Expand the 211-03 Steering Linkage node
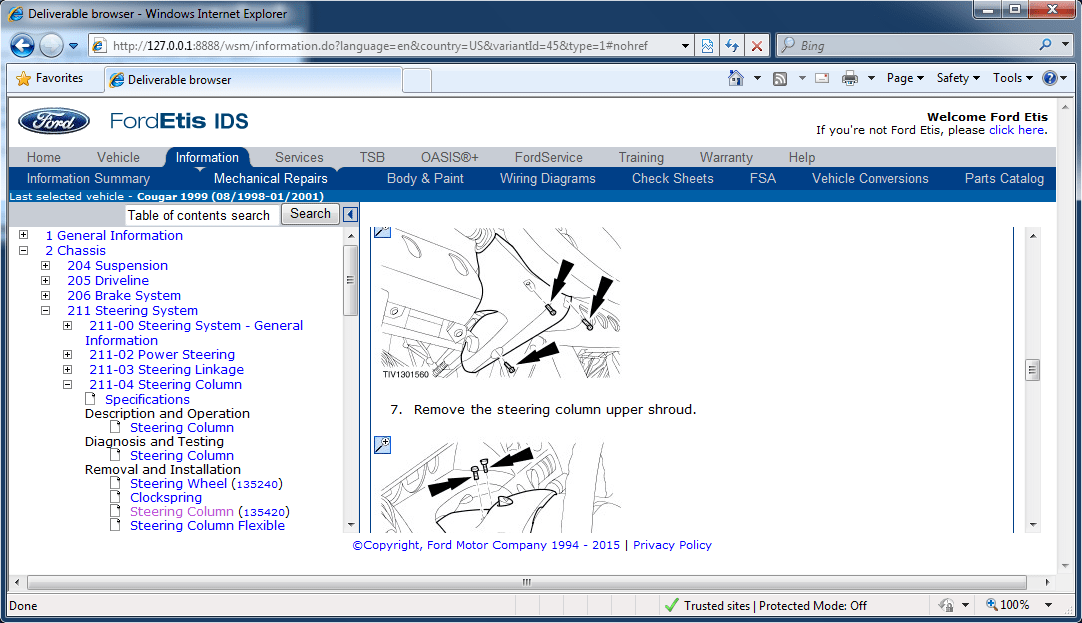1082x623 pixels. pos(68,370)
